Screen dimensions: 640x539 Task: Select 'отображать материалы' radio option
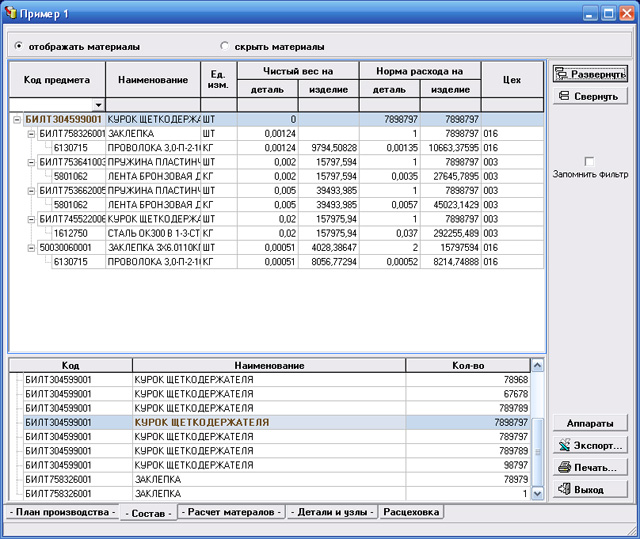click(x=20, y=46)
